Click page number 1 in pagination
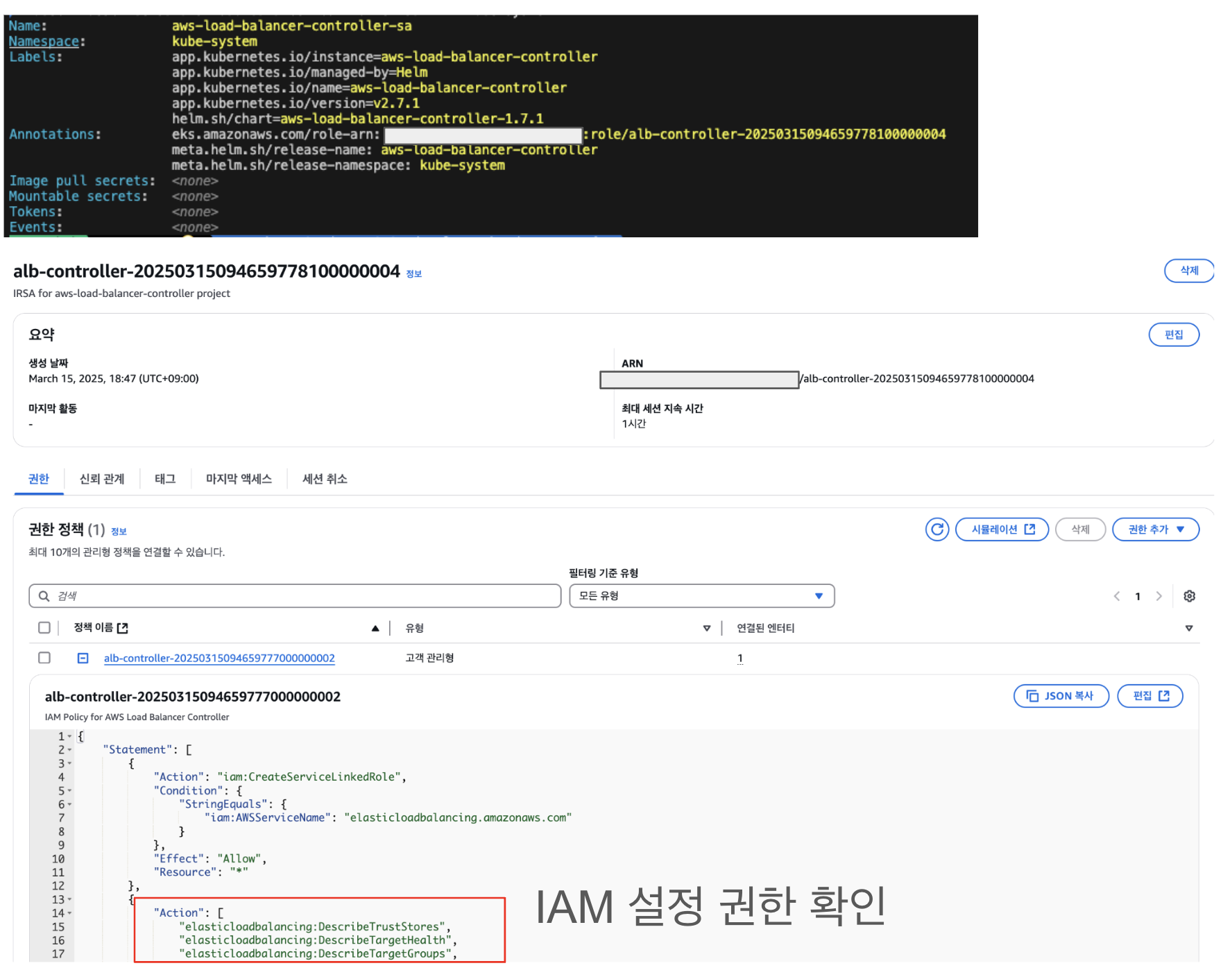 click(x=1138, y=596)
